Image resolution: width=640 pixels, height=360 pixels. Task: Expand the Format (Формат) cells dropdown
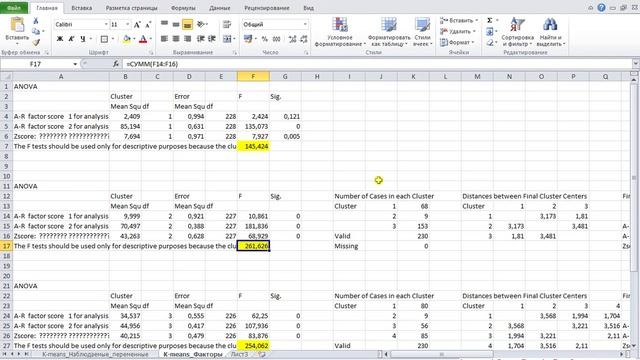pyautogui.click(x=473, y=42)
